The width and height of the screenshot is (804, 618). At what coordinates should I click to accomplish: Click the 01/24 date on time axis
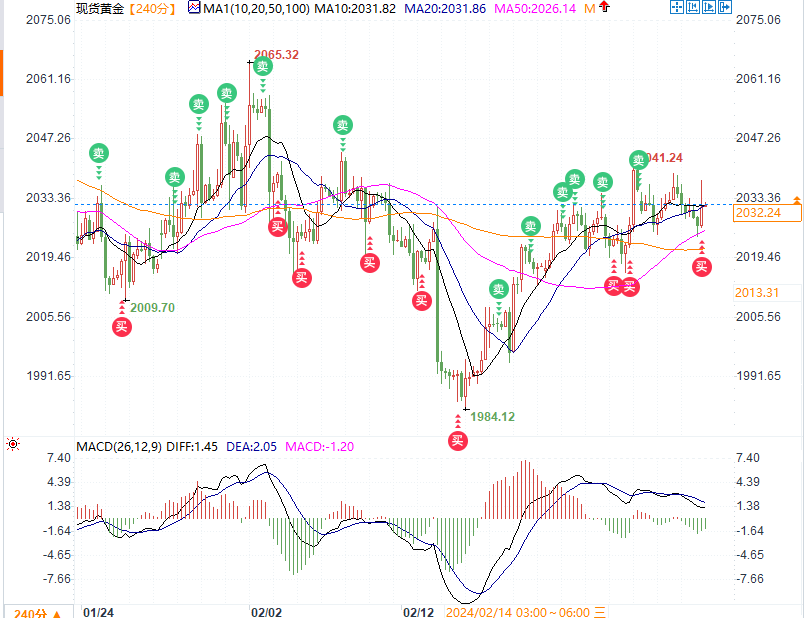[x=98, y=612]
